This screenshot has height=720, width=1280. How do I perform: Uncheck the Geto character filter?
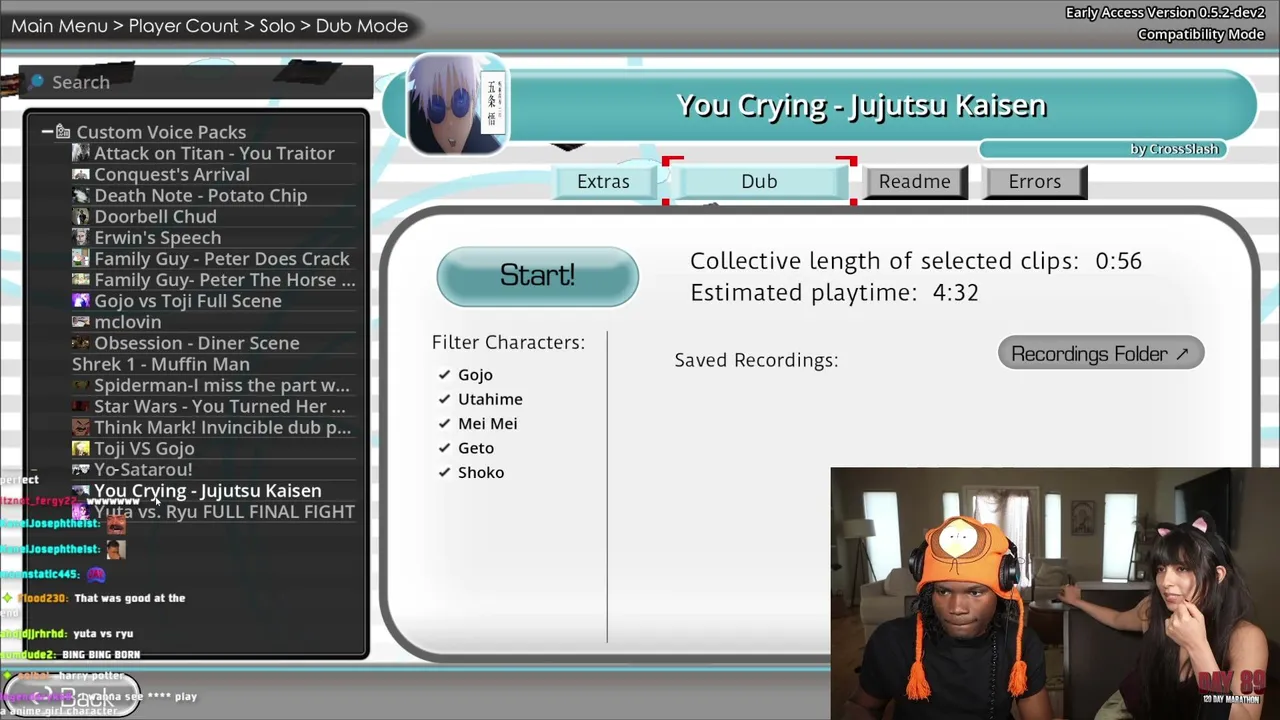point(444,448)
